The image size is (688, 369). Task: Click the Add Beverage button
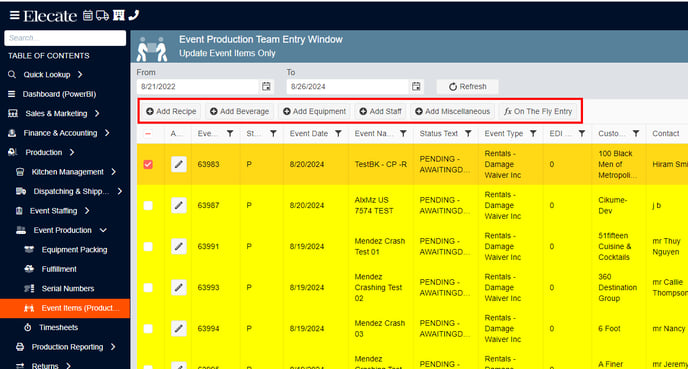coord(239,111)
